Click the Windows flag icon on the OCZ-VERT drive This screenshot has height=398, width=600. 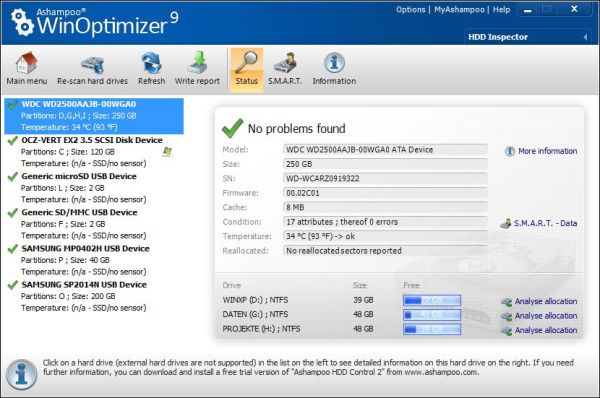click(x=167, y=152)
